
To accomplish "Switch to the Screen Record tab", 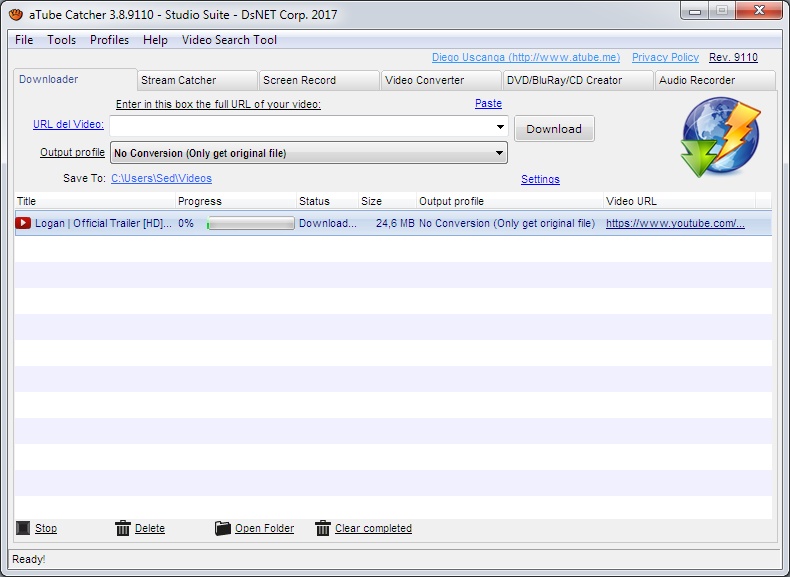I will point(319,80).
